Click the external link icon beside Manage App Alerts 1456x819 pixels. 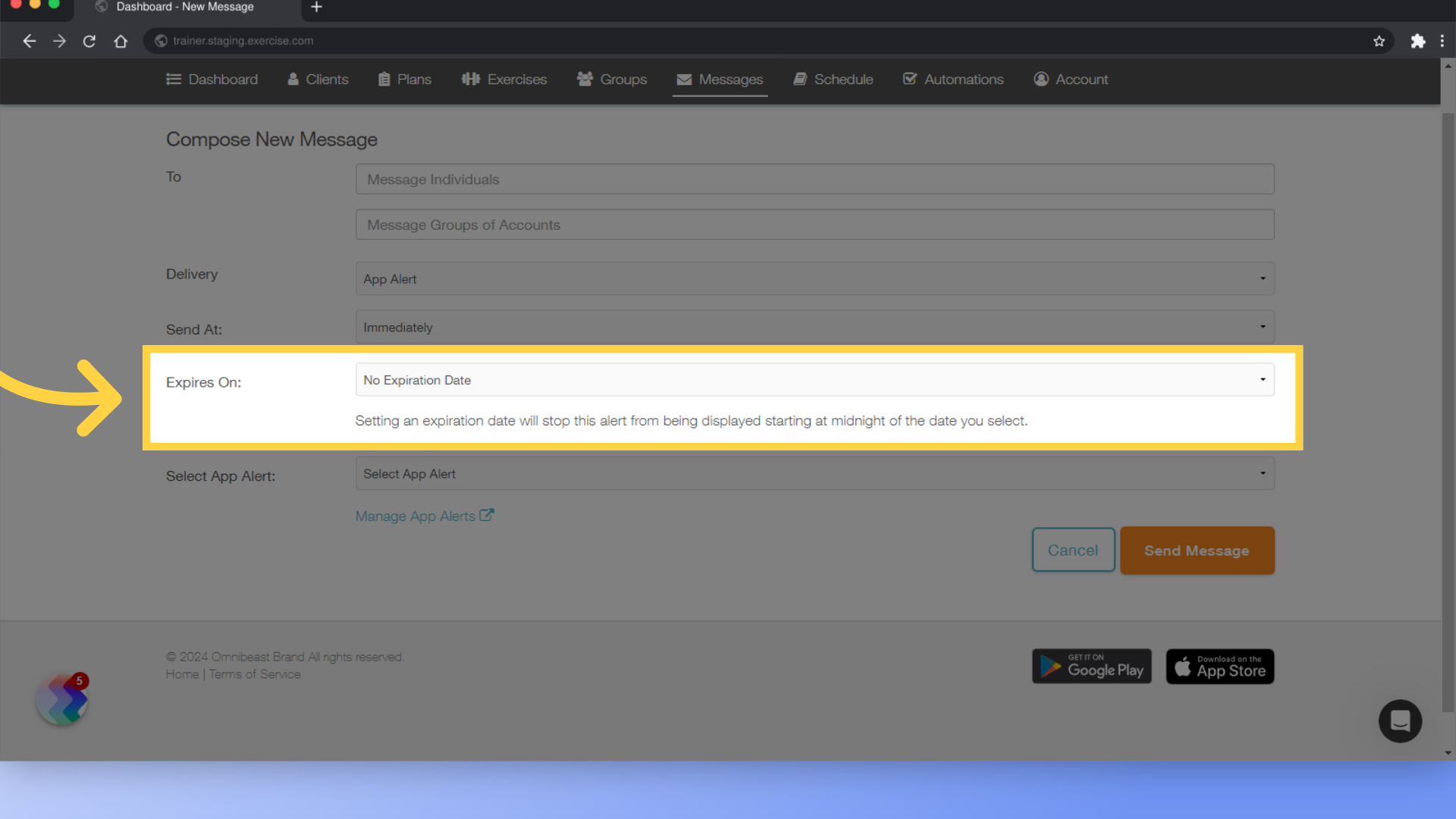coord(487,515)
